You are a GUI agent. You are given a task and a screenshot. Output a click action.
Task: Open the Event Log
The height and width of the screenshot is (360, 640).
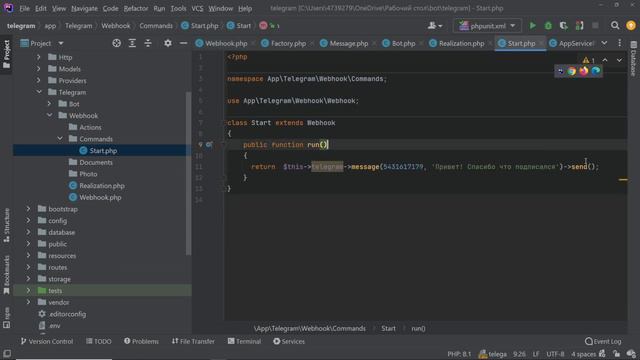point(603,341)
